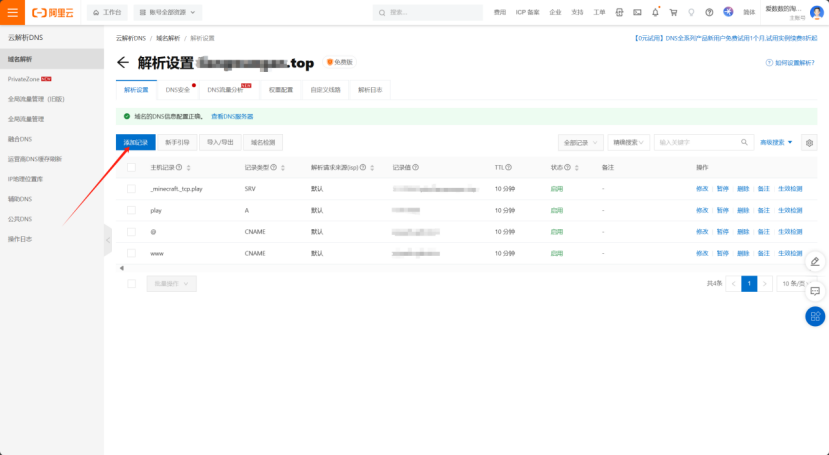The width and height of the screenshot is (829, 455).
Task: Open the notification bell icon
Action: (655, 13)
